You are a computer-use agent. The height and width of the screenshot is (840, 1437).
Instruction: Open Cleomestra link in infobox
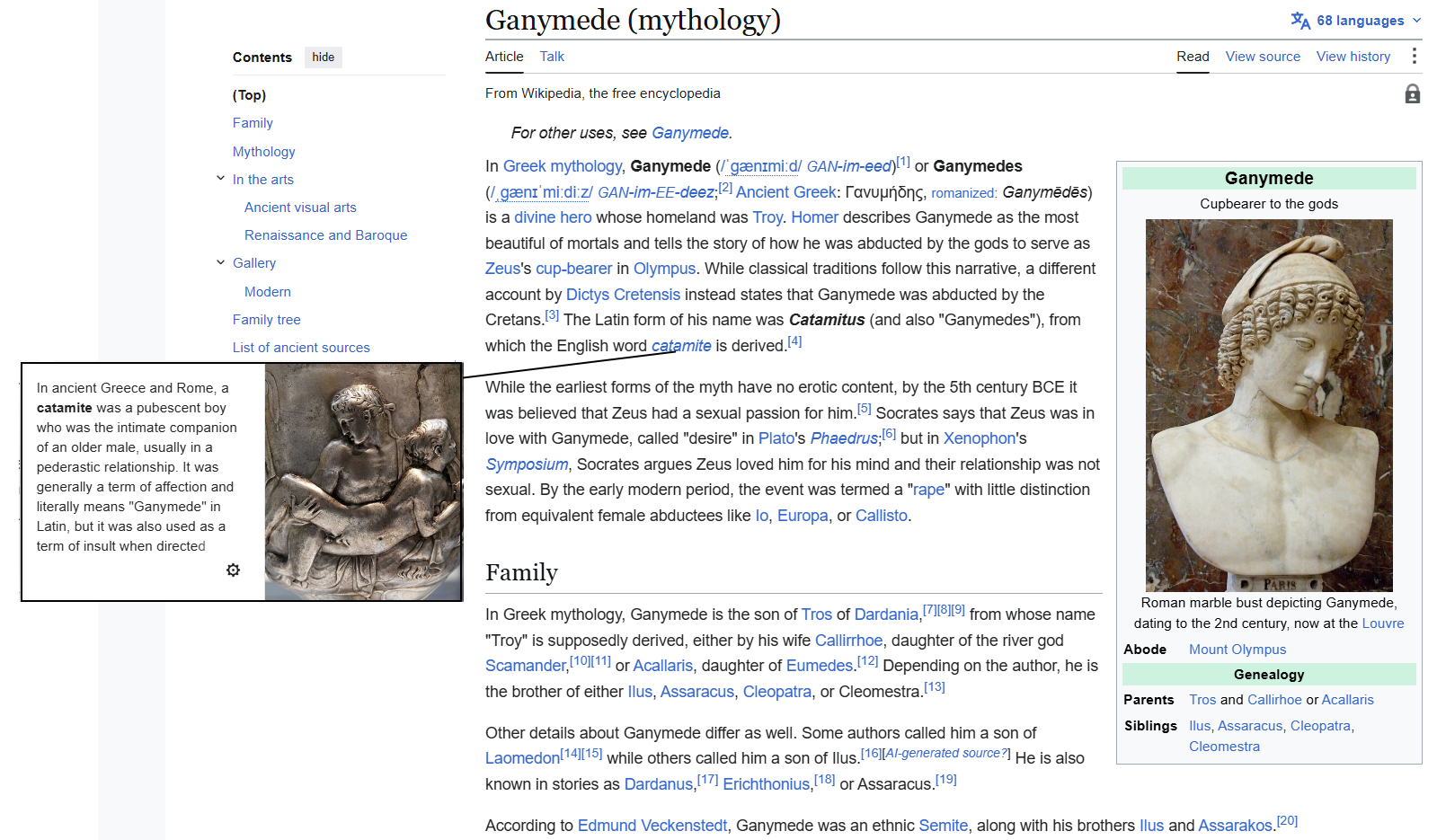tap(1224, 747)
